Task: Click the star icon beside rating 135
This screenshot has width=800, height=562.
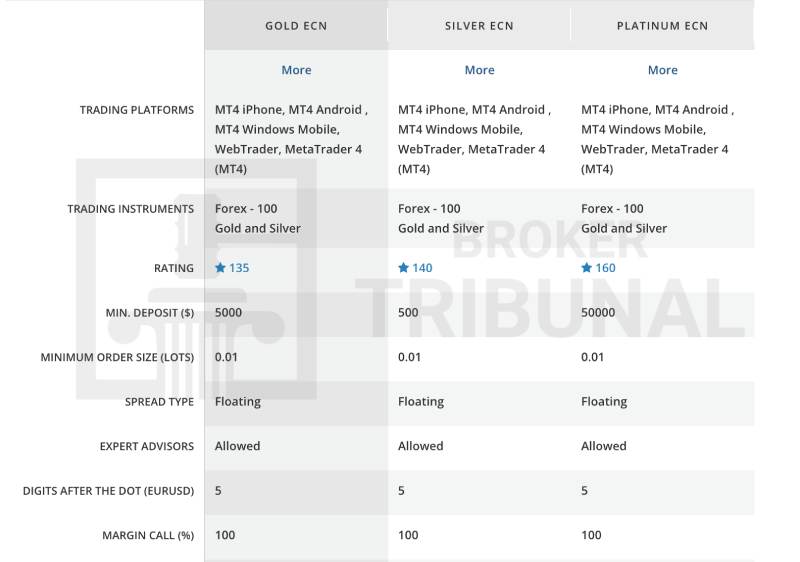Action: coord(221,268)
